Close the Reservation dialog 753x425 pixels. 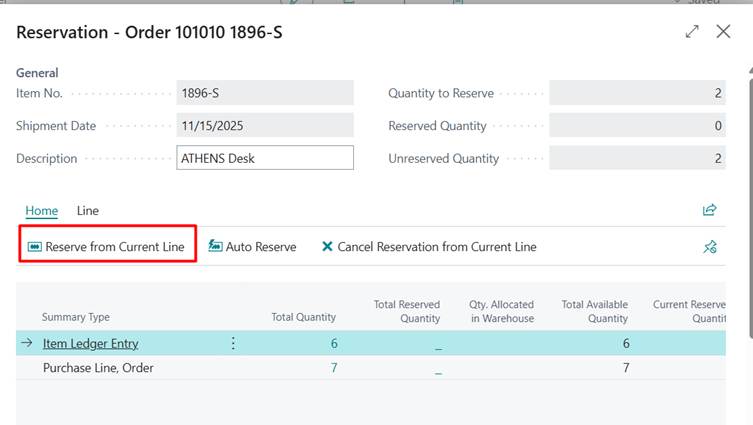[x=724, y=32]
